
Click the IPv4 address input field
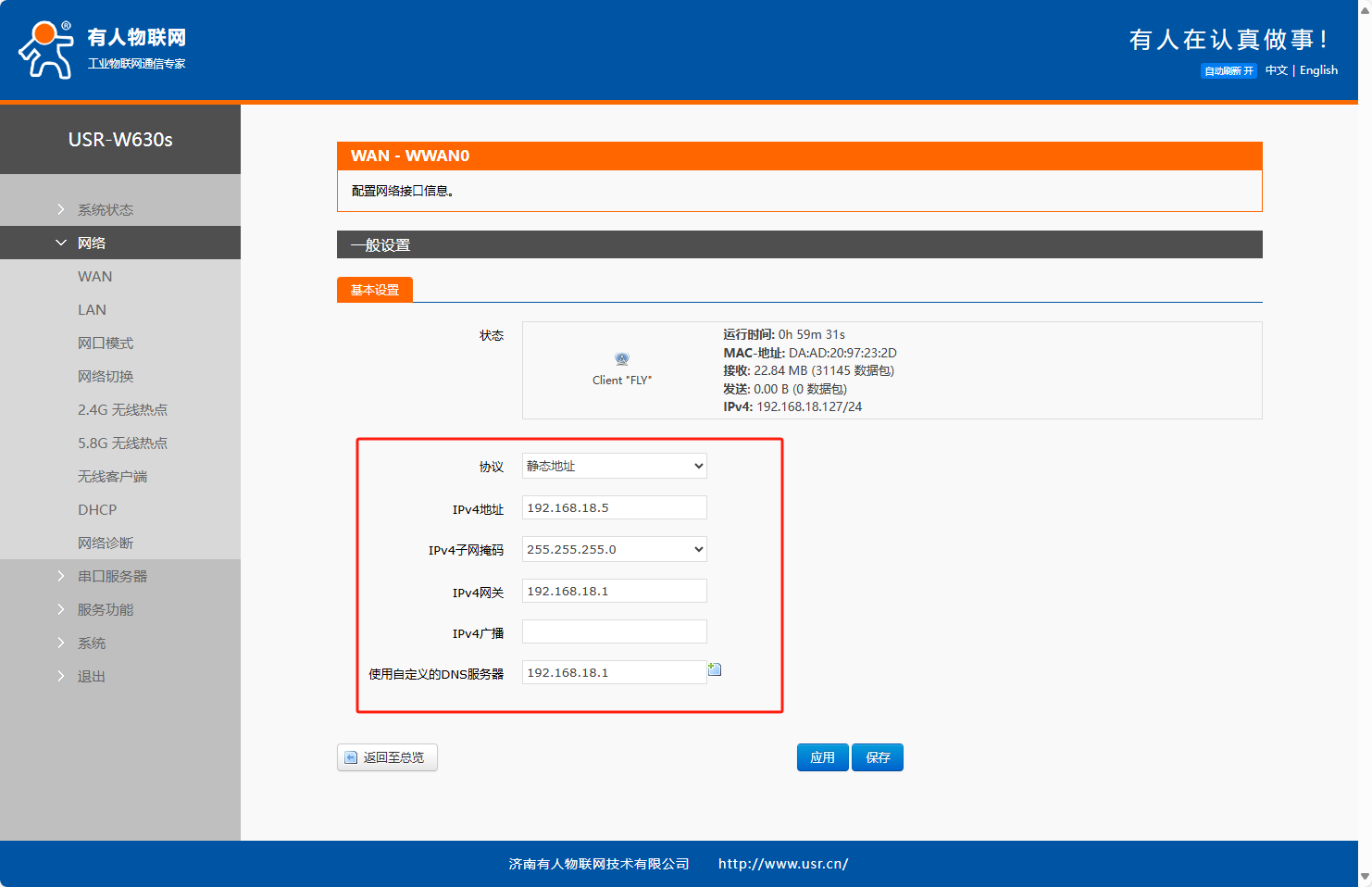pos(614,507)
